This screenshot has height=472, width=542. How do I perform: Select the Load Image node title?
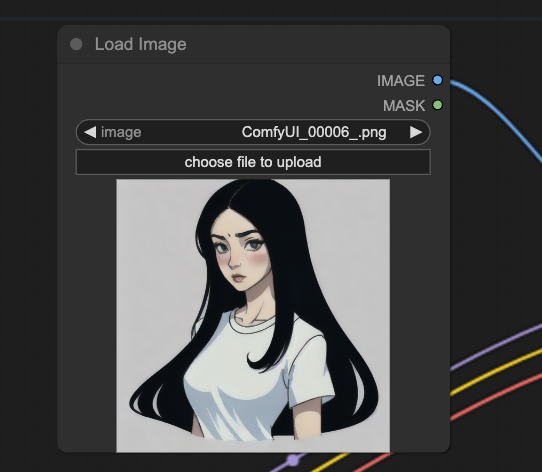(141, 44)
